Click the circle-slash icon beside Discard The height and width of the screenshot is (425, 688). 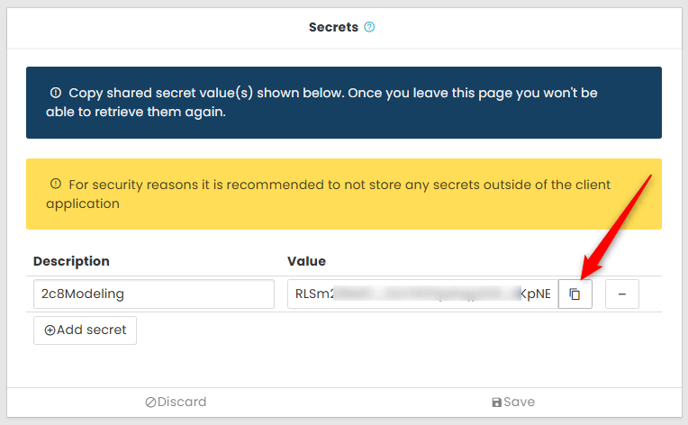tap(151, 402)
